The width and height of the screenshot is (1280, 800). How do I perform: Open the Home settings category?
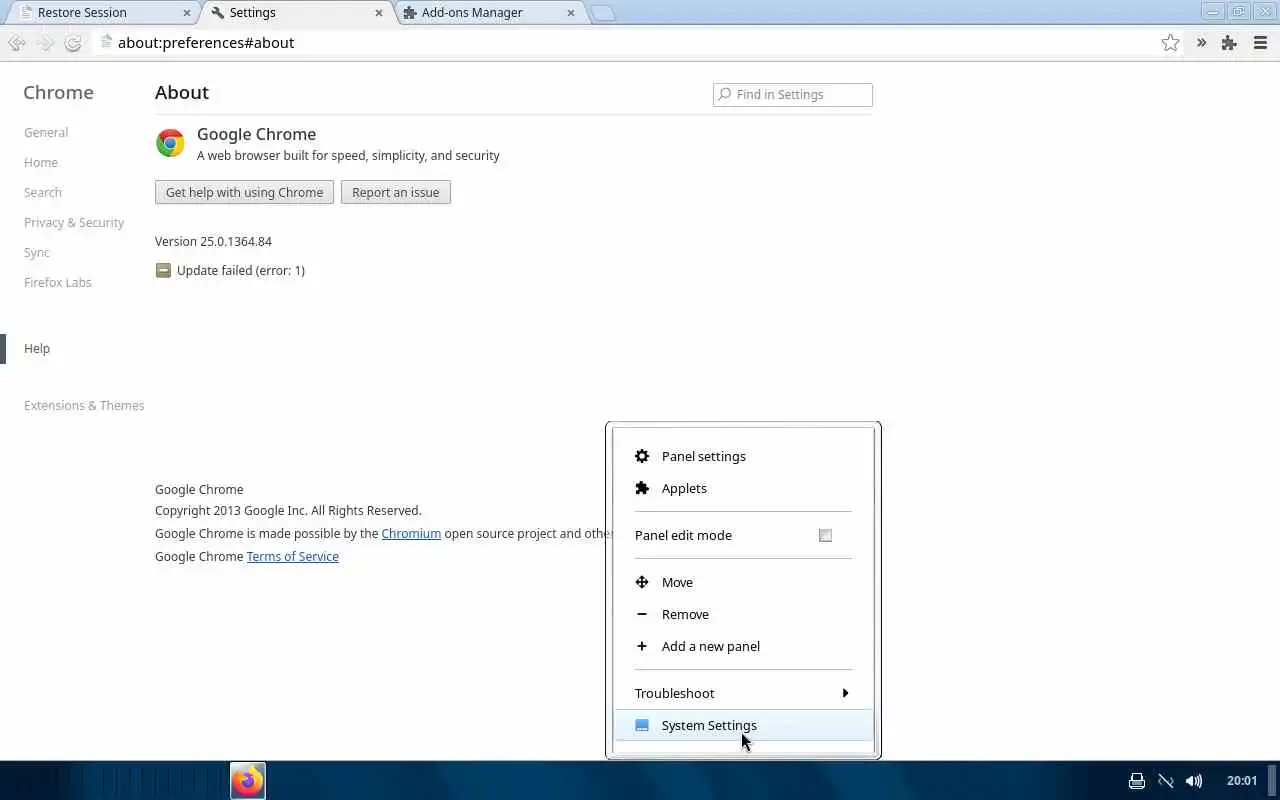41,162
